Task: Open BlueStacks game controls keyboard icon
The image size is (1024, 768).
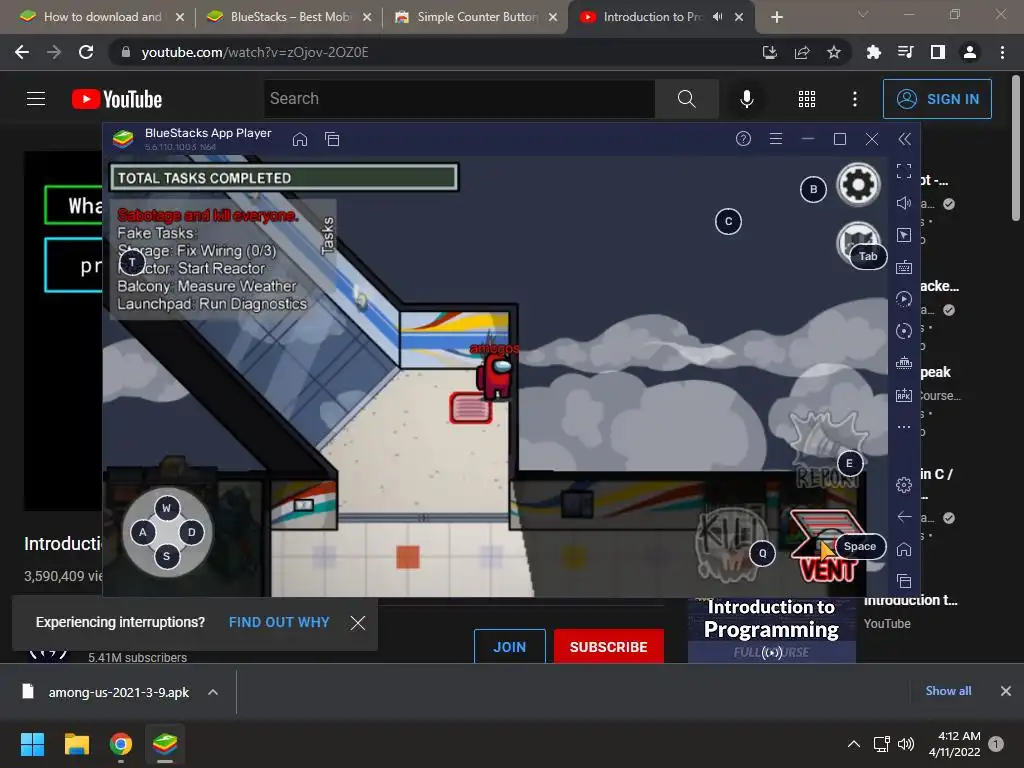Action: point(904,267)
